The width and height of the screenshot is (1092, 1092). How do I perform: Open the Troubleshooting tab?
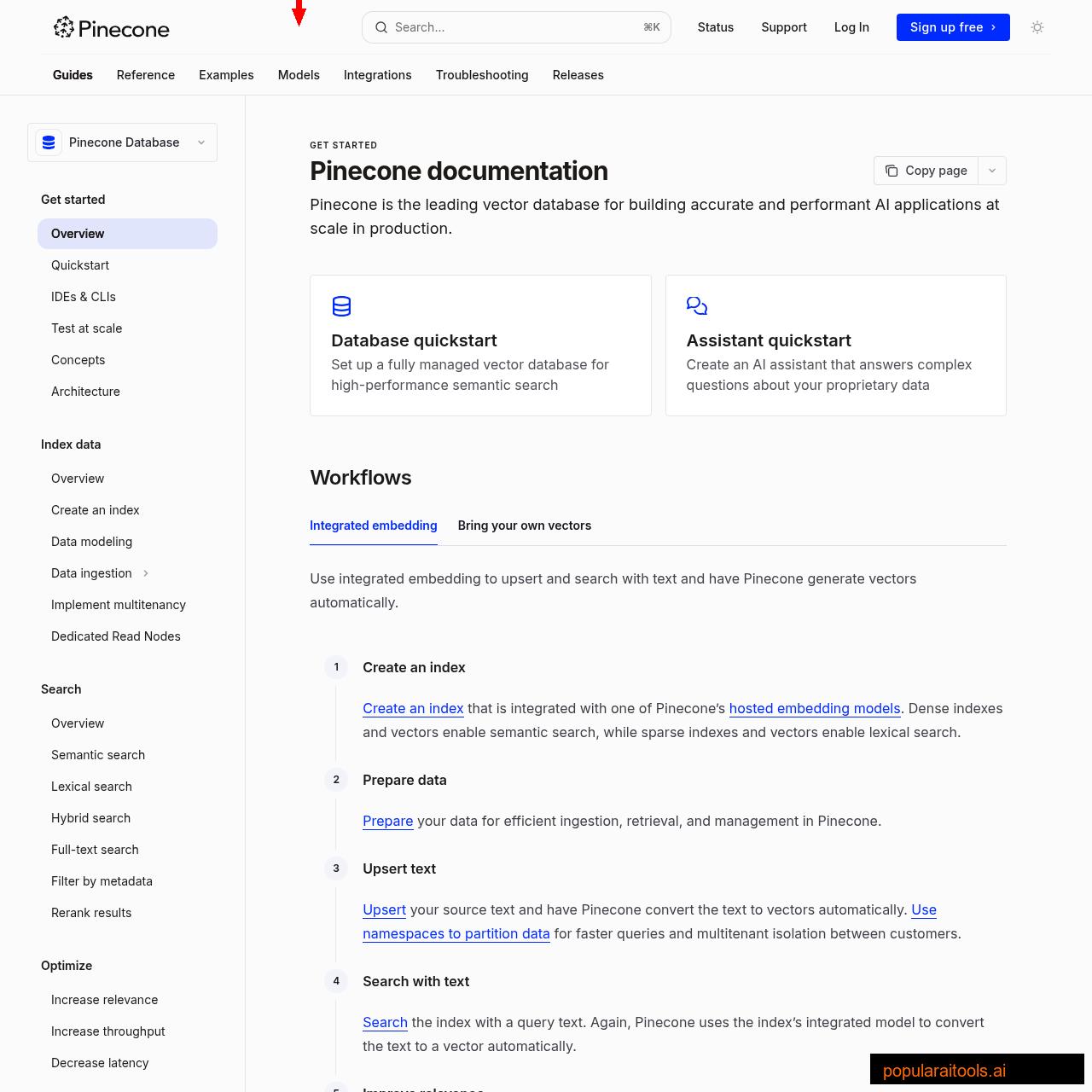pyautogui.click(x=482, y=75)
